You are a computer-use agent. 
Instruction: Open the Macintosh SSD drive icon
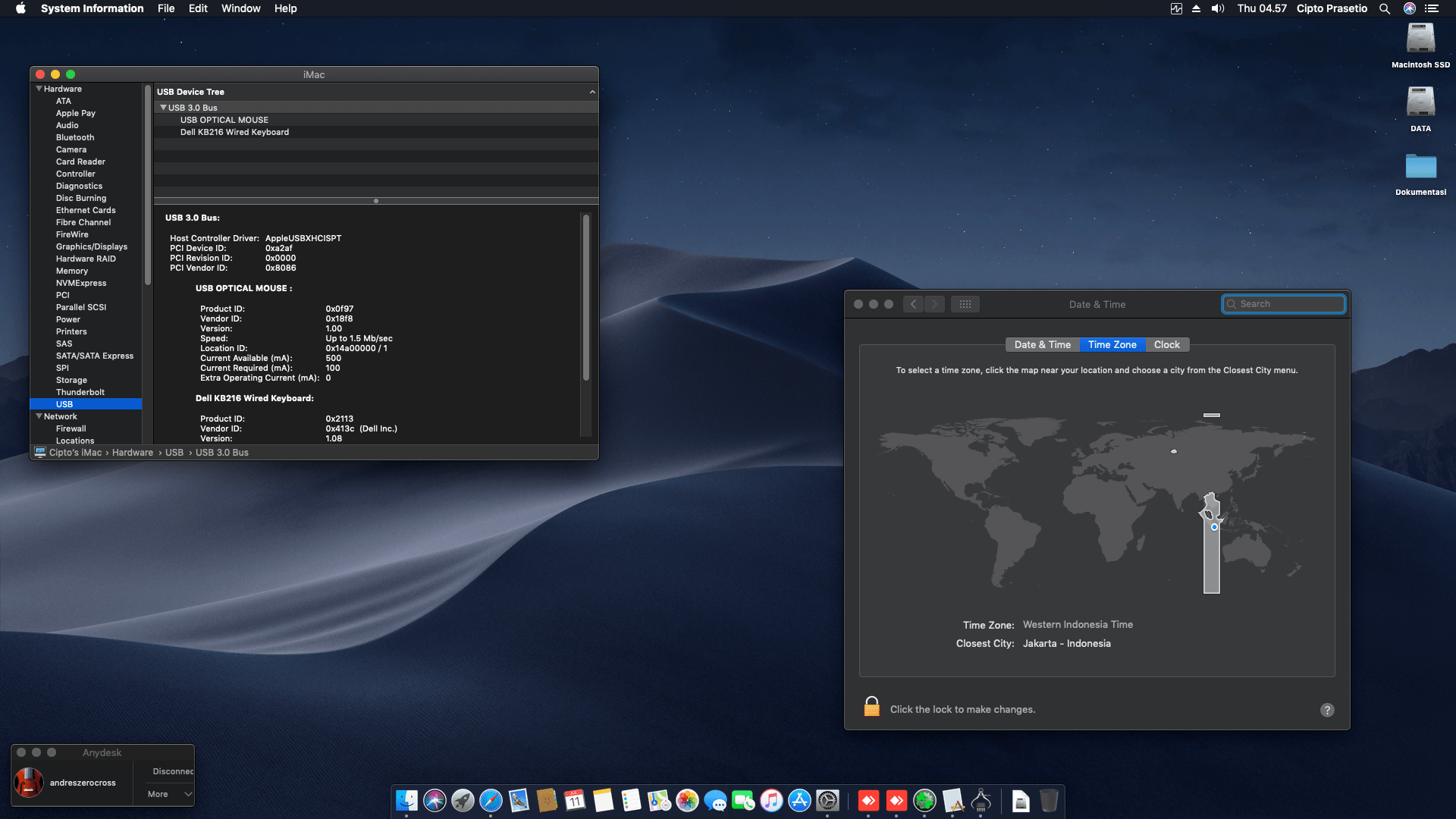pos(1420,39)
